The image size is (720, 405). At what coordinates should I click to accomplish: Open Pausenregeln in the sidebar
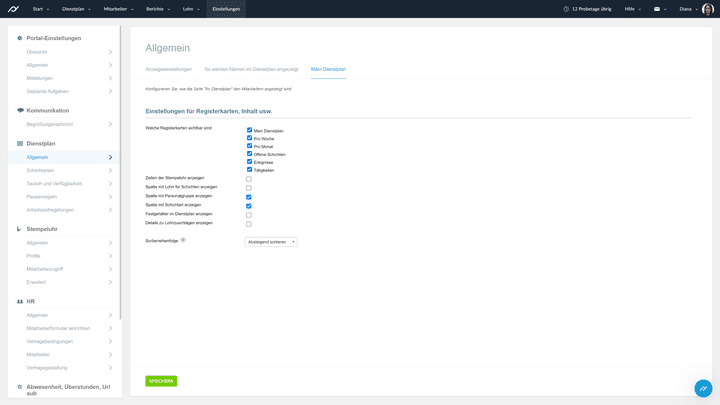coord(43,197)
